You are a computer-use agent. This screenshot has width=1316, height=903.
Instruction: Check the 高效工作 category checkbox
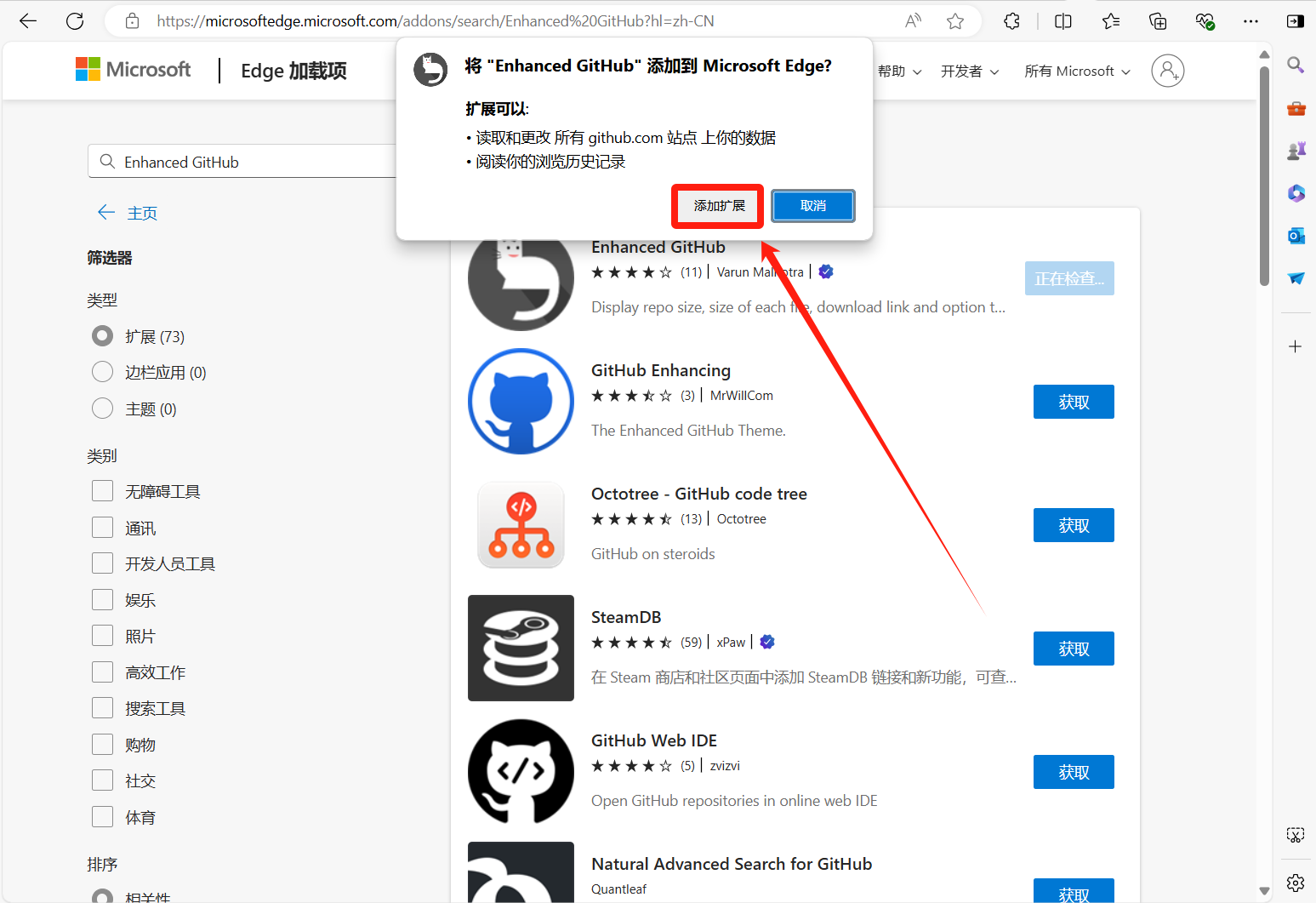(103, 672)
